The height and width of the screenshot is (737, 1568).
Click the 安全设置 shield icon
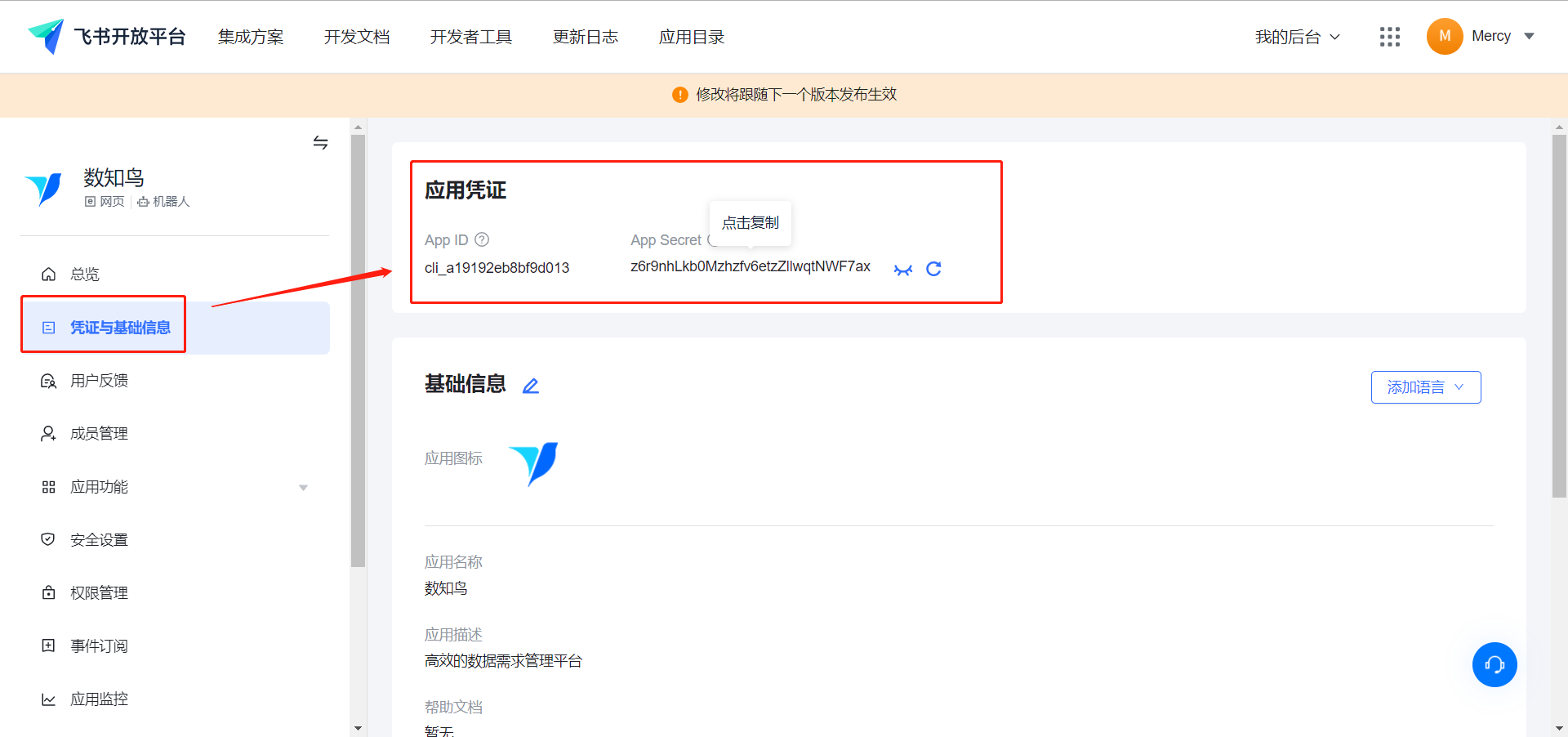48,539
